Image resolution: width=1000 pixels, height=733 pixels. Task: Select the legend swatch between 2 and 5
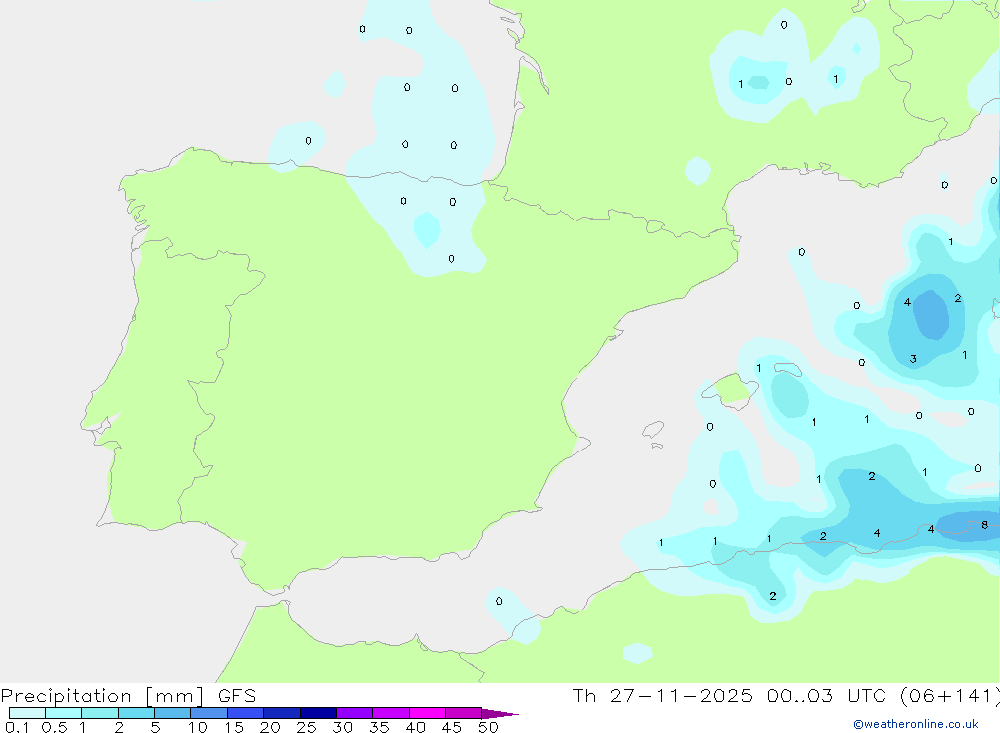(x=136, y=713)
